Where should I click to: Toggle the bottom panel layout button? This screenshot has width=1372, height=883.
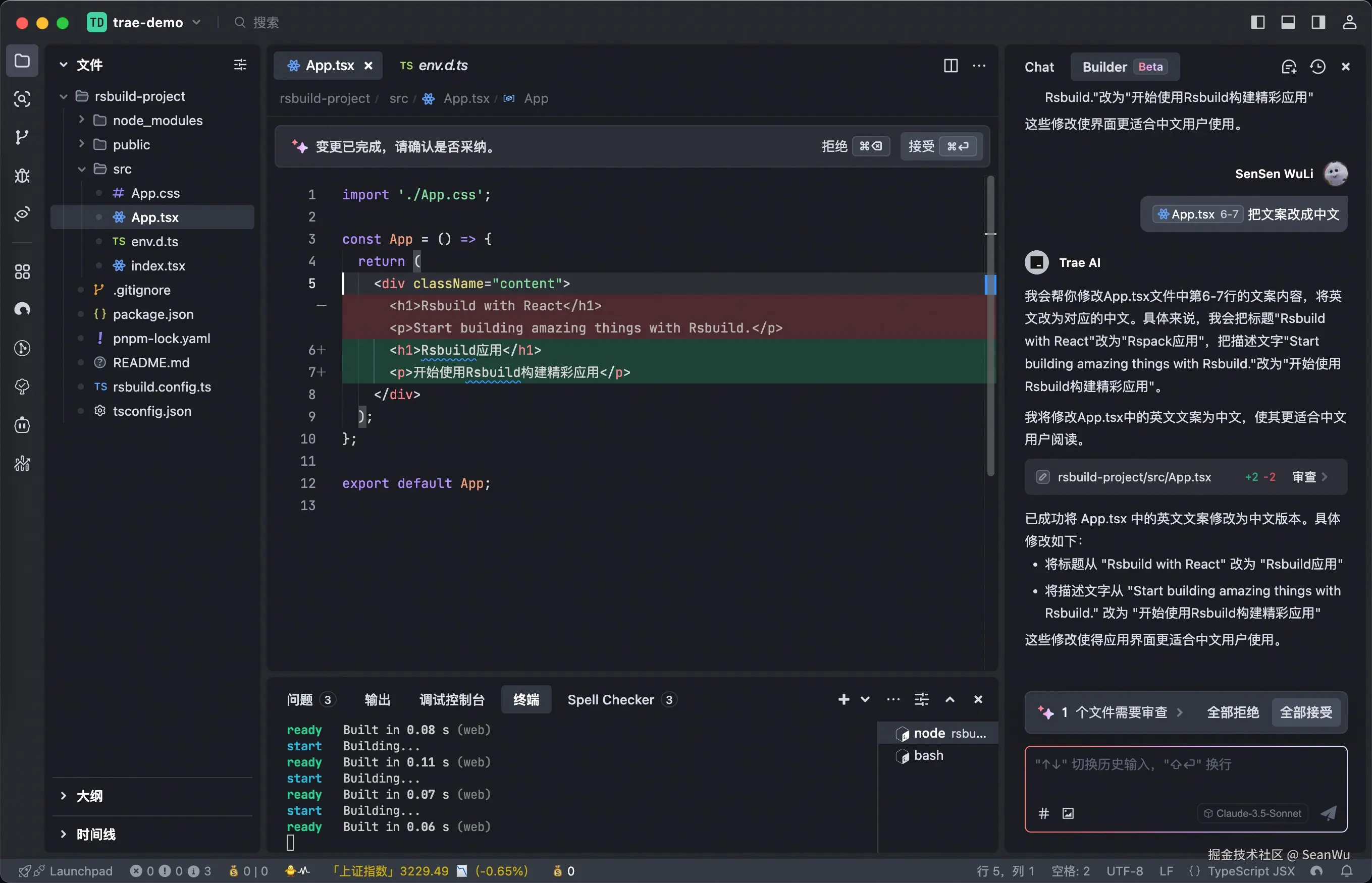[x=1288, y=22]
